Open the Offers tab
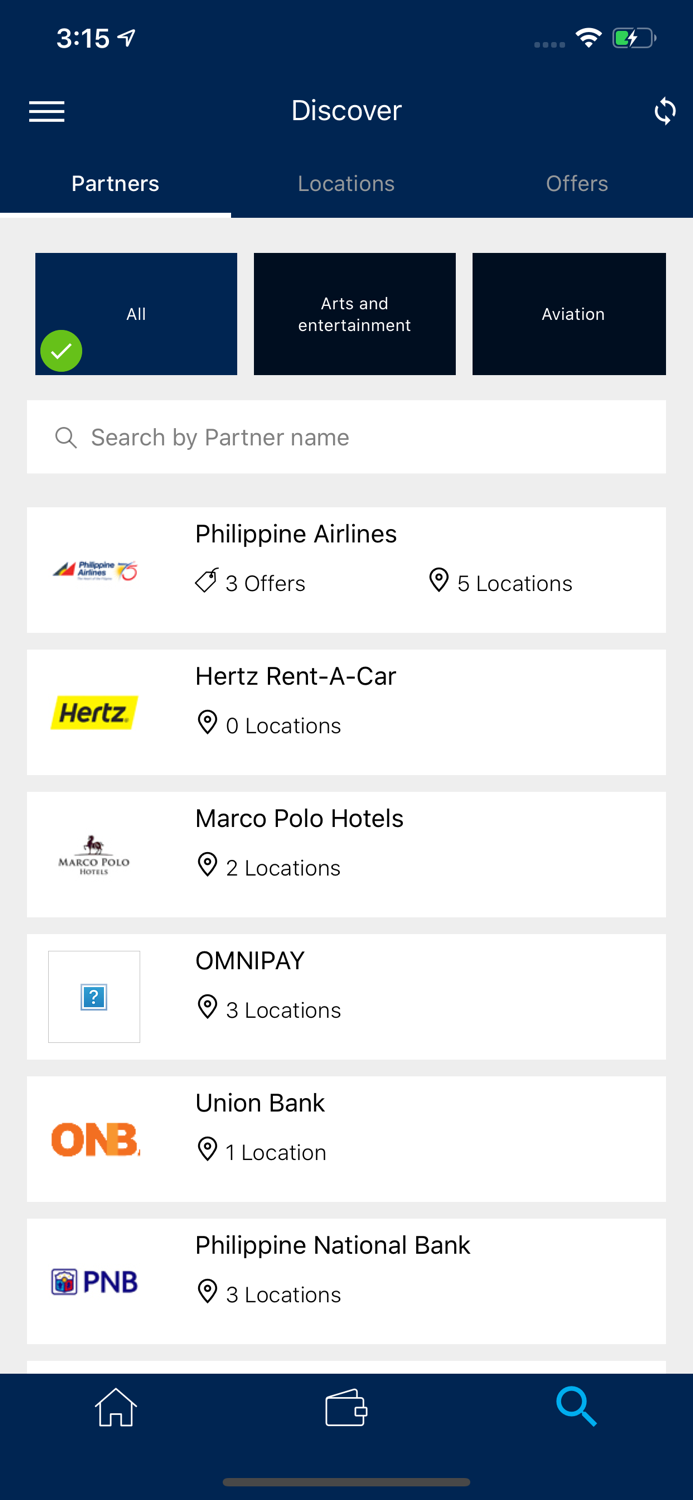 click(577, 183)
